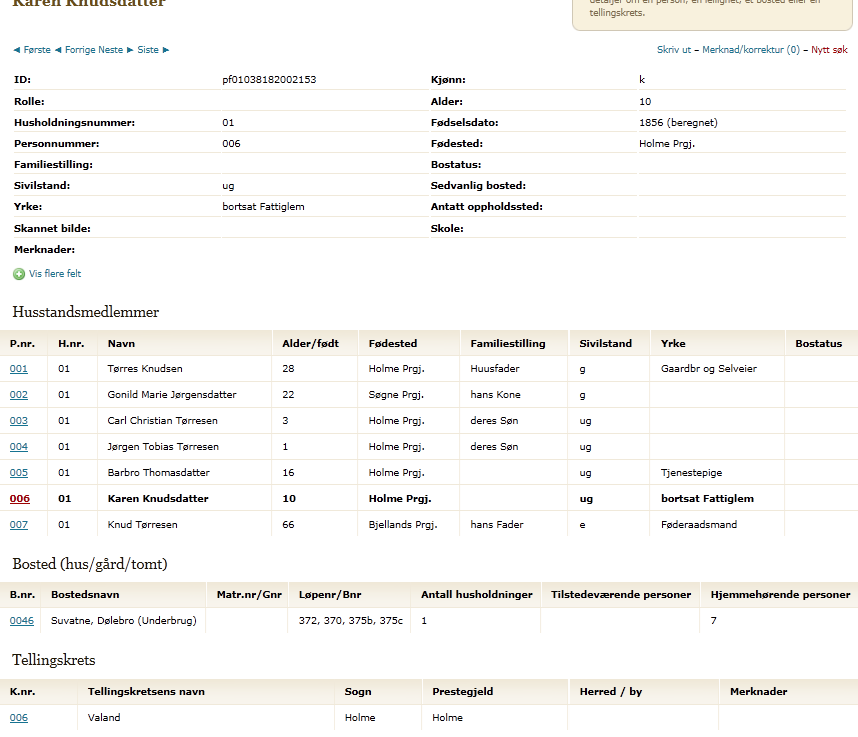
Task: Click the Antall husholdninger column header
Action: (x=477, y=595)
